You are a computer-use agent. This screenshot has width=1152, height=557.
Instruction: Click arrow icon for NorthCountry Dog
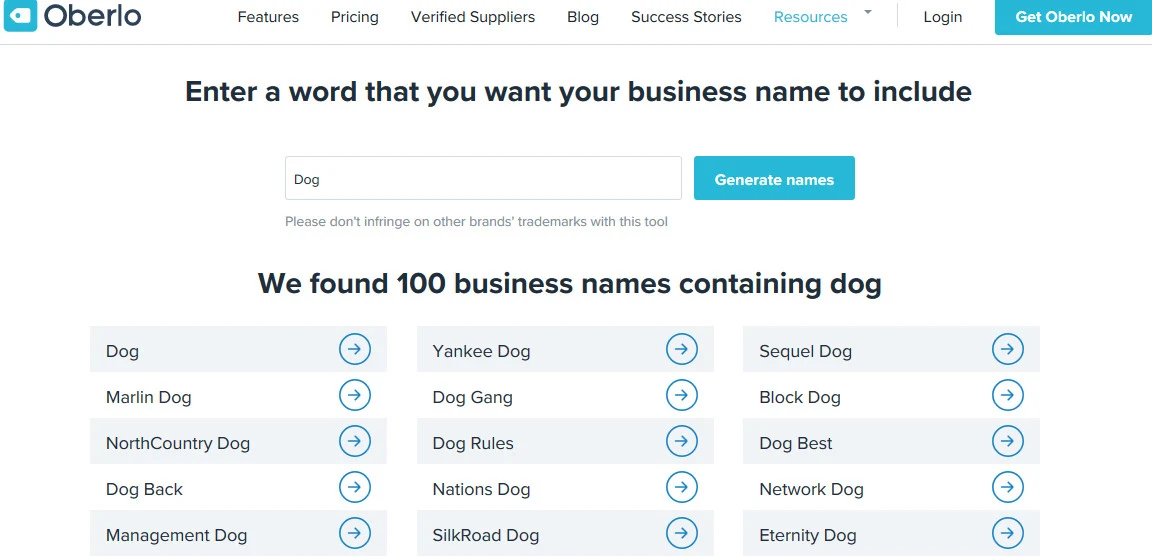pyautogui.click(x=354, y=442)
